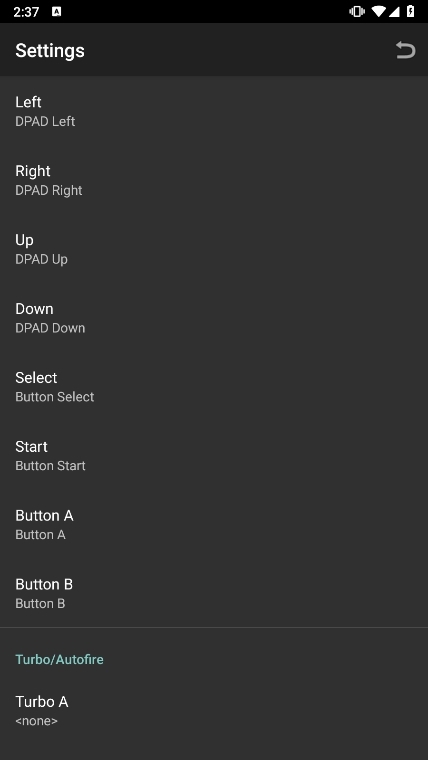Tap the cellular signal status icon

394,12
